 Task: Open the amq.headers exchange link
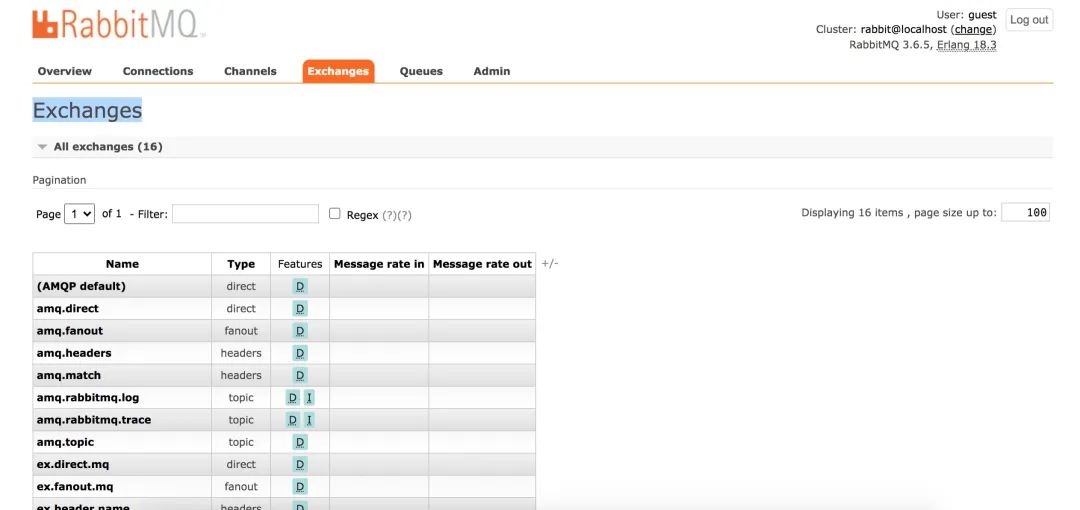pos(74,353)
